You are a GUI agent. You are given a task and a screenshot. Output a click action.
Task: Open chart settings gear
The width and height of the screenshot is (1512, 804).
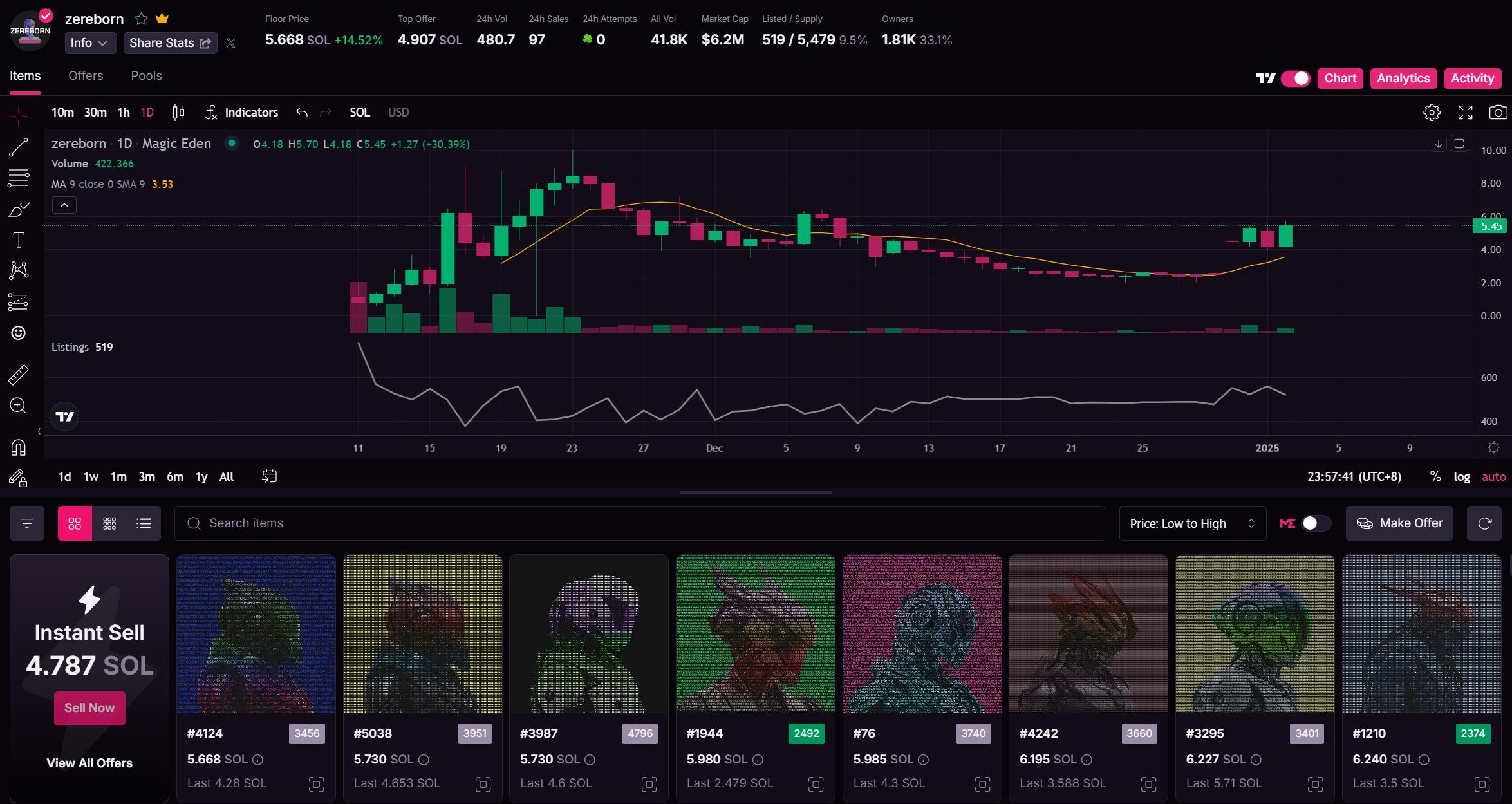(x=1432, y=113)
